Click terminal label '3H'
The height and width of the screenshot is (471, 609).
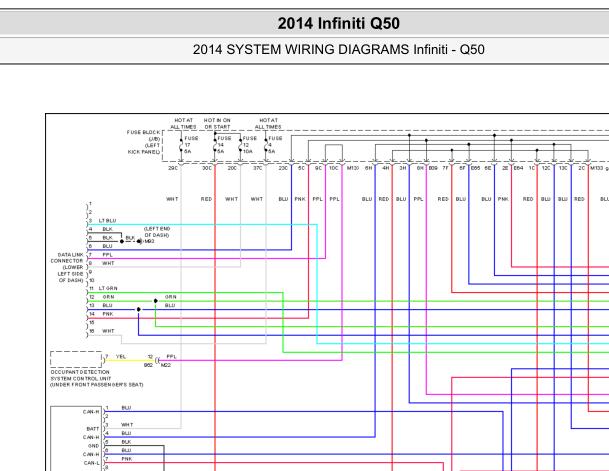tap(403, 168)
